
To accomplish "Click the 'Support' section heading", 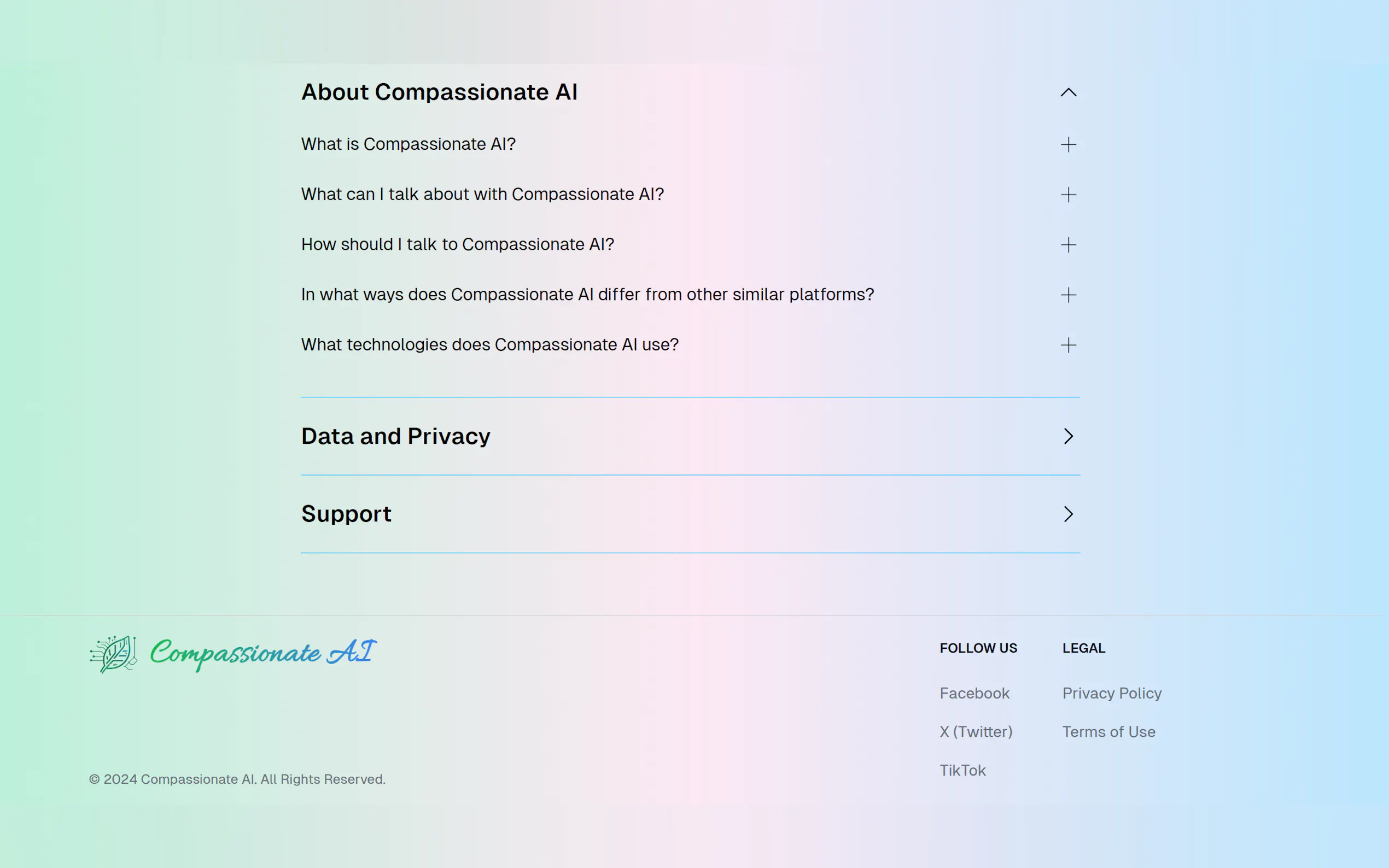I will click(x=346, y=514).
